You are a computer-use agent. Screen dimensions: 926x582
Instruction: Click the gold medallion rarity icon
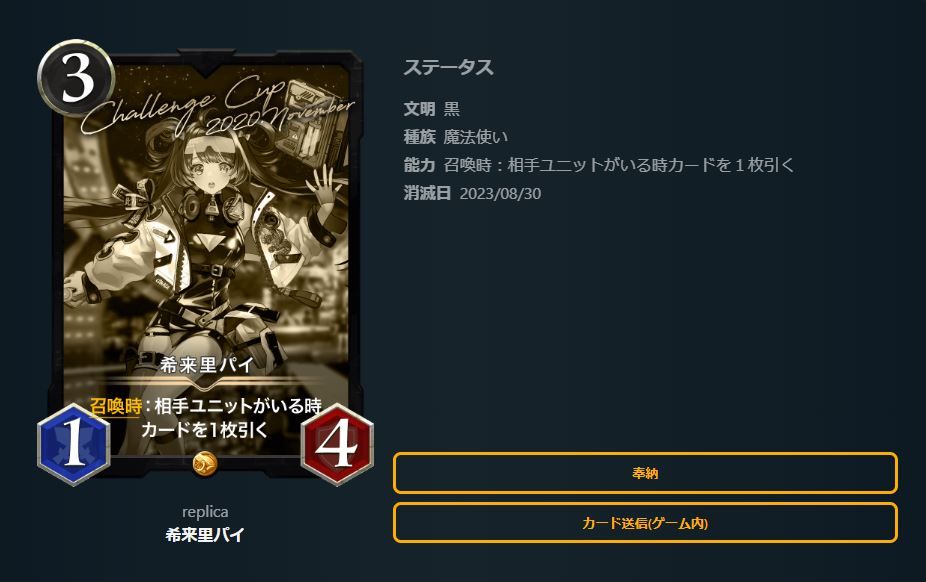205,465
